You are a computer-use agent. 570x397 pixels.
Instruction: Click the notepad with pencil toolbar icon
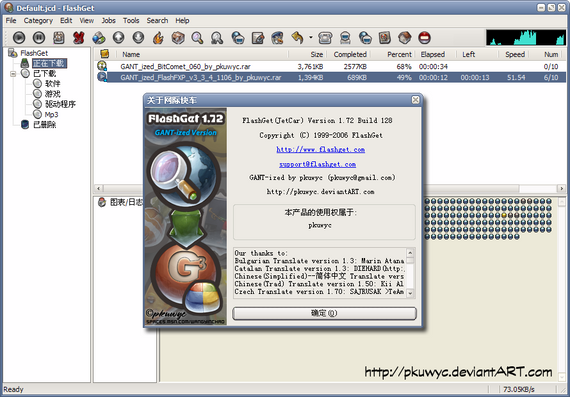258,37
